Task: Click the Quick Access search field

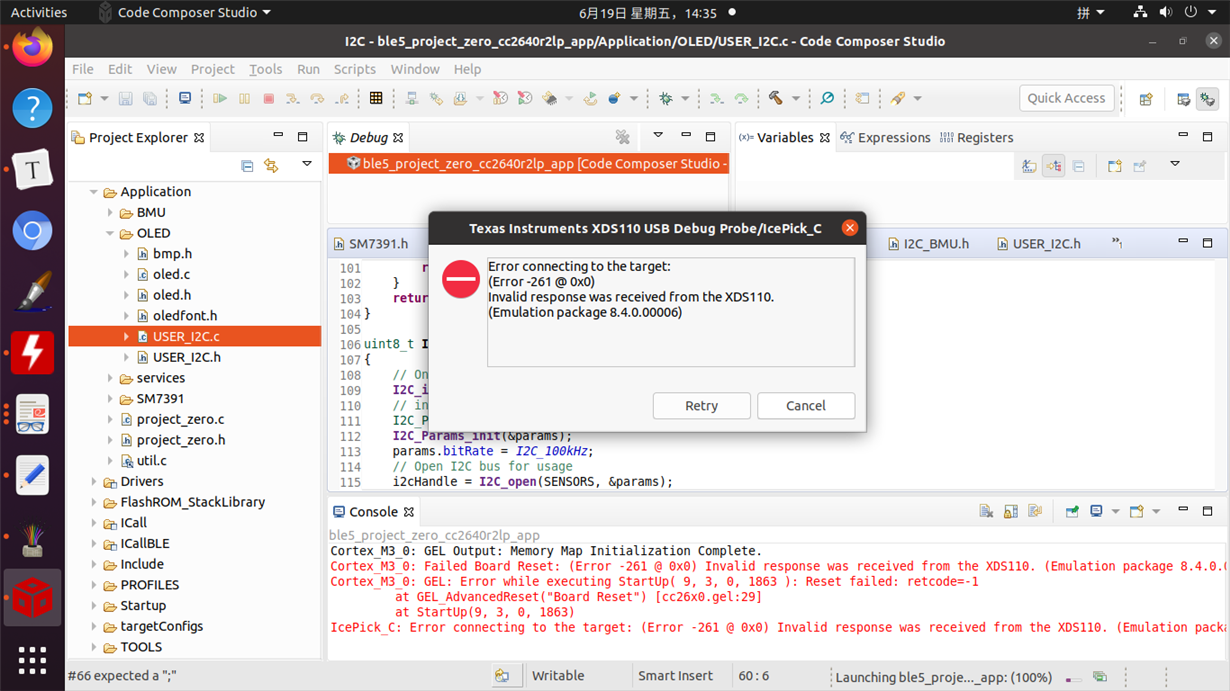Action: click(1066, 98)
